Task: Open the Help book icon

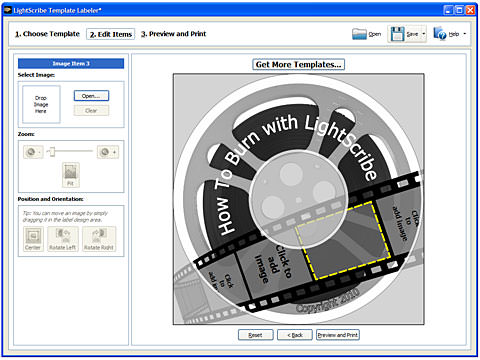Action: click(439, 34)
